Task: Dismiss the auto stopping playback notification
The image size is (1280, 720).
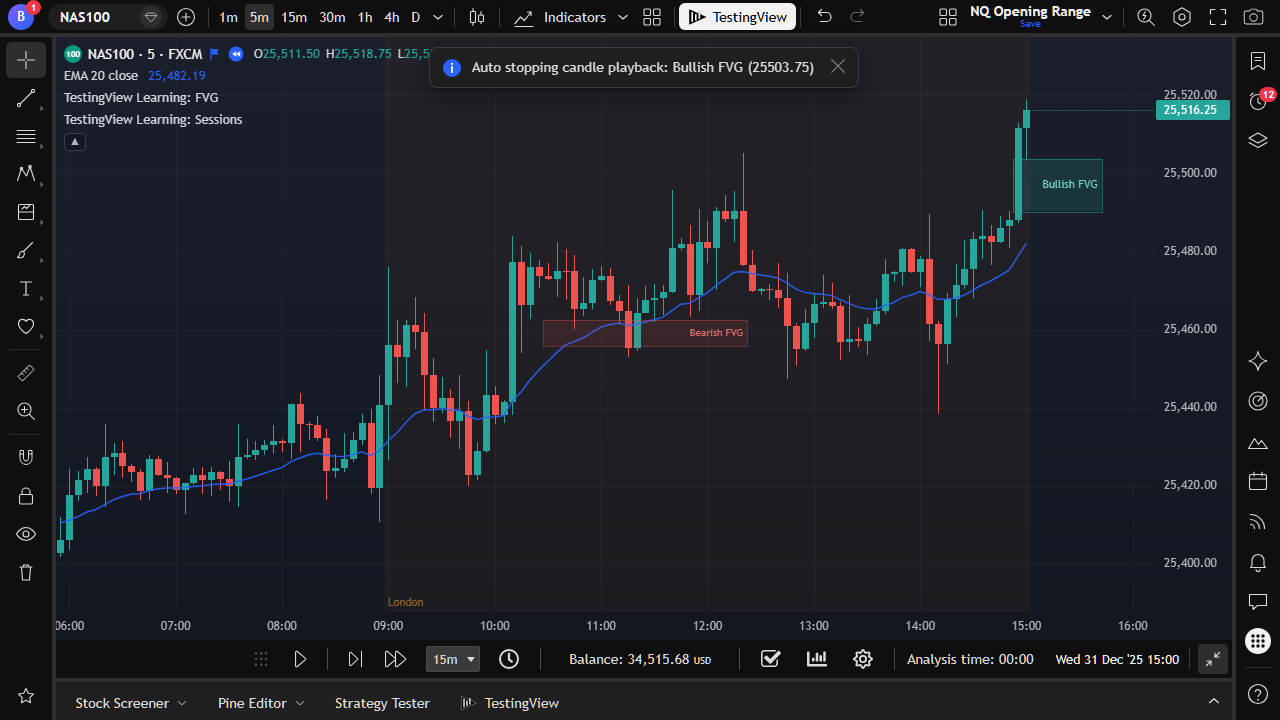Action: 838,67
